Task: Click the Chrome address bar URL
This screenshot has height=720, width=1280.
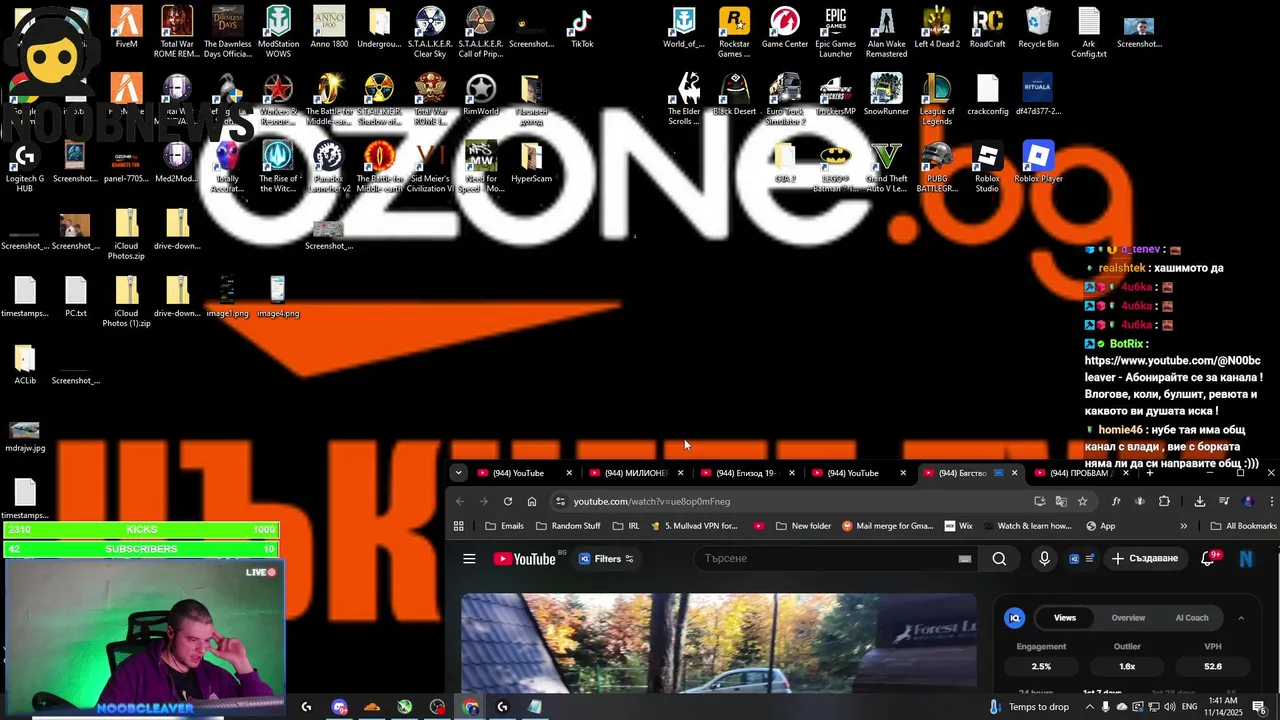Action: 652,501
